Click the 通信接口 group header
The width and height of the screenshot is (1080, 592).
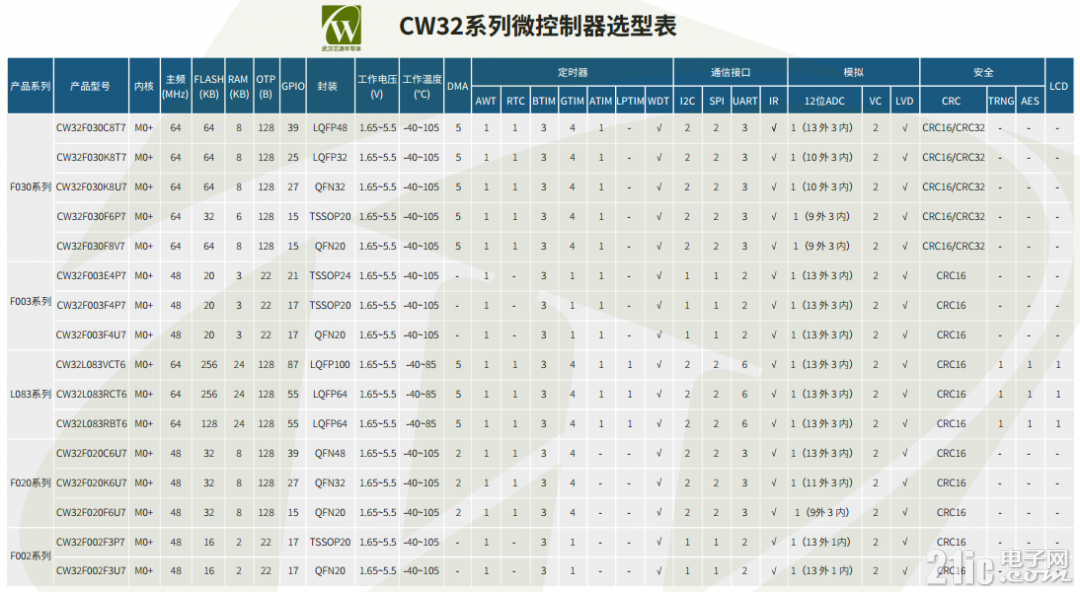pyautogui.click(x=730, y=72)
